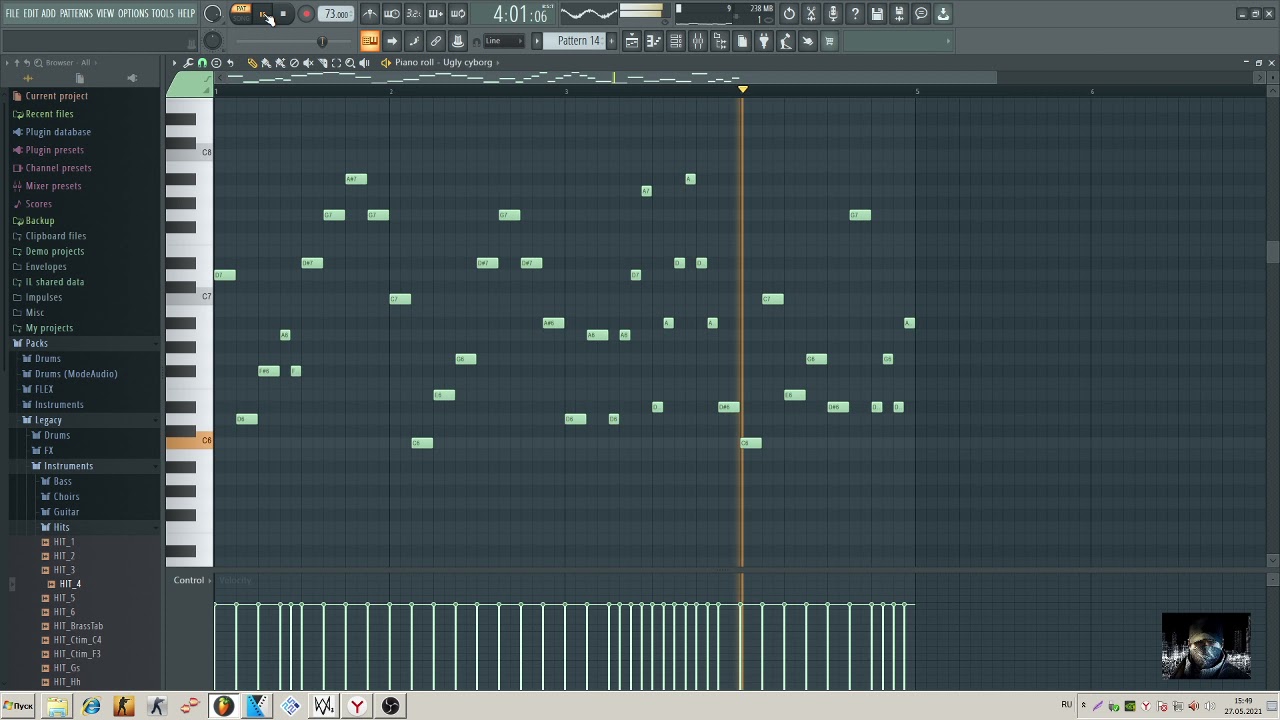Open the Piano roll view icon

point(654,41)
